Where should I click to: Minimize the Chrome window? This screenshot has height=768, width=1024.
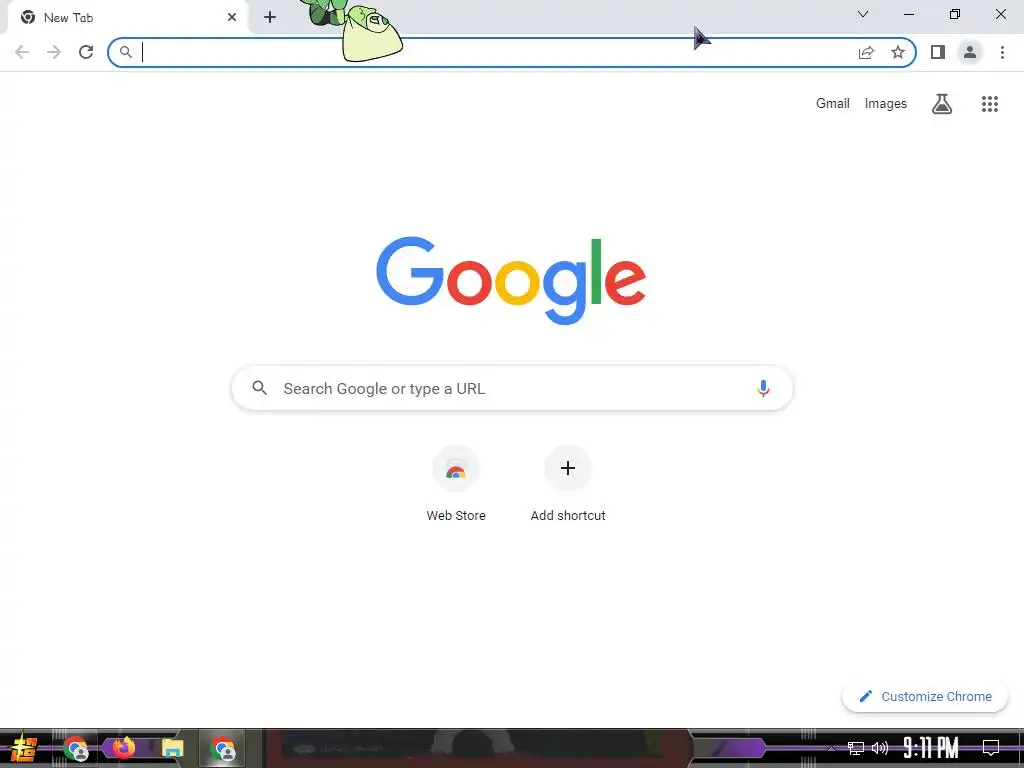[909, 14]
